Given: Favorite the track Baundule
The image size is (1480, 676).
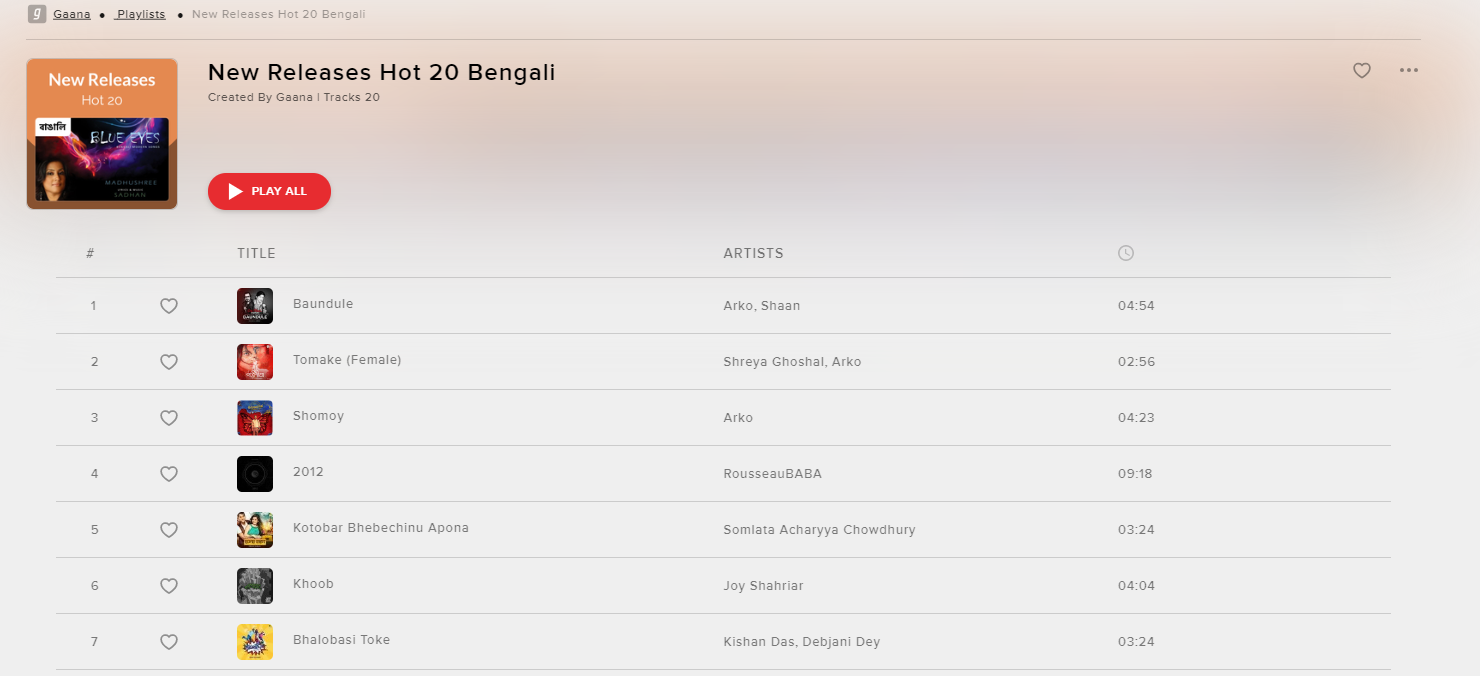Looking at the screenshot, I should click(x=169, y=306).
